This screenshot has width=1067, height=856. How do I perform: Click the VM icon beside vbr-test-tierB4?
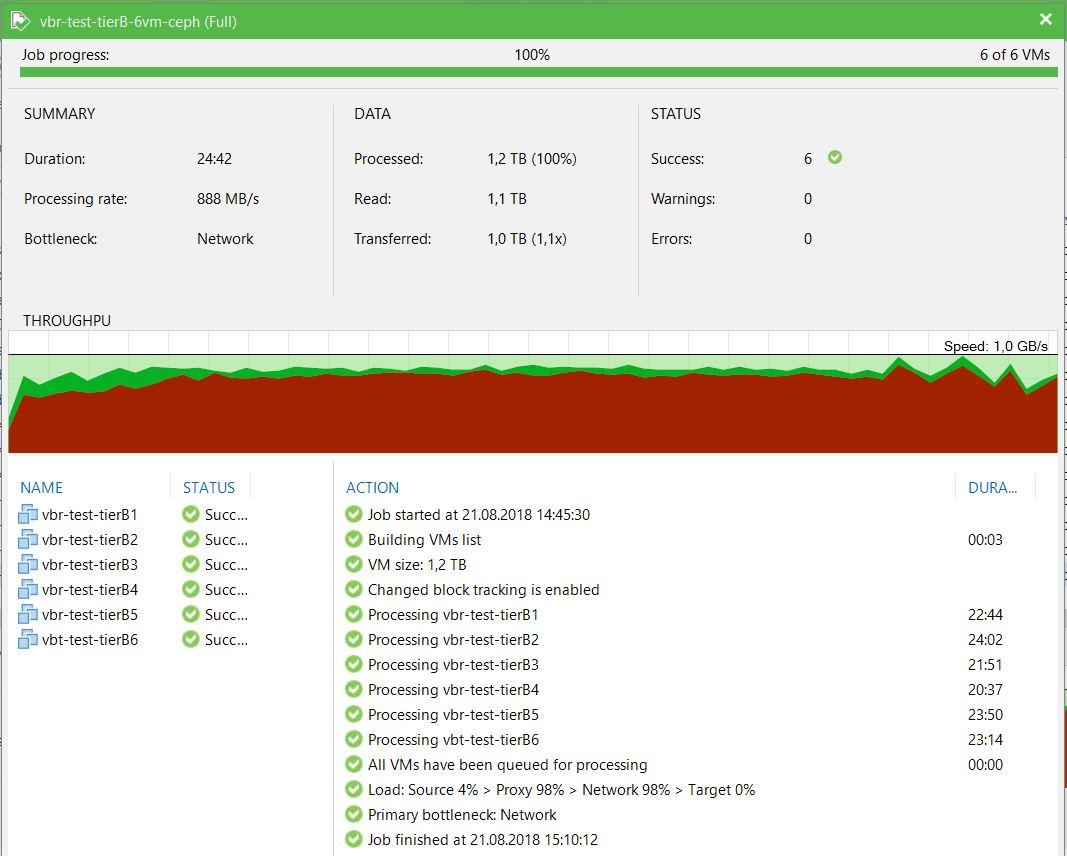[x=28, y=590]
